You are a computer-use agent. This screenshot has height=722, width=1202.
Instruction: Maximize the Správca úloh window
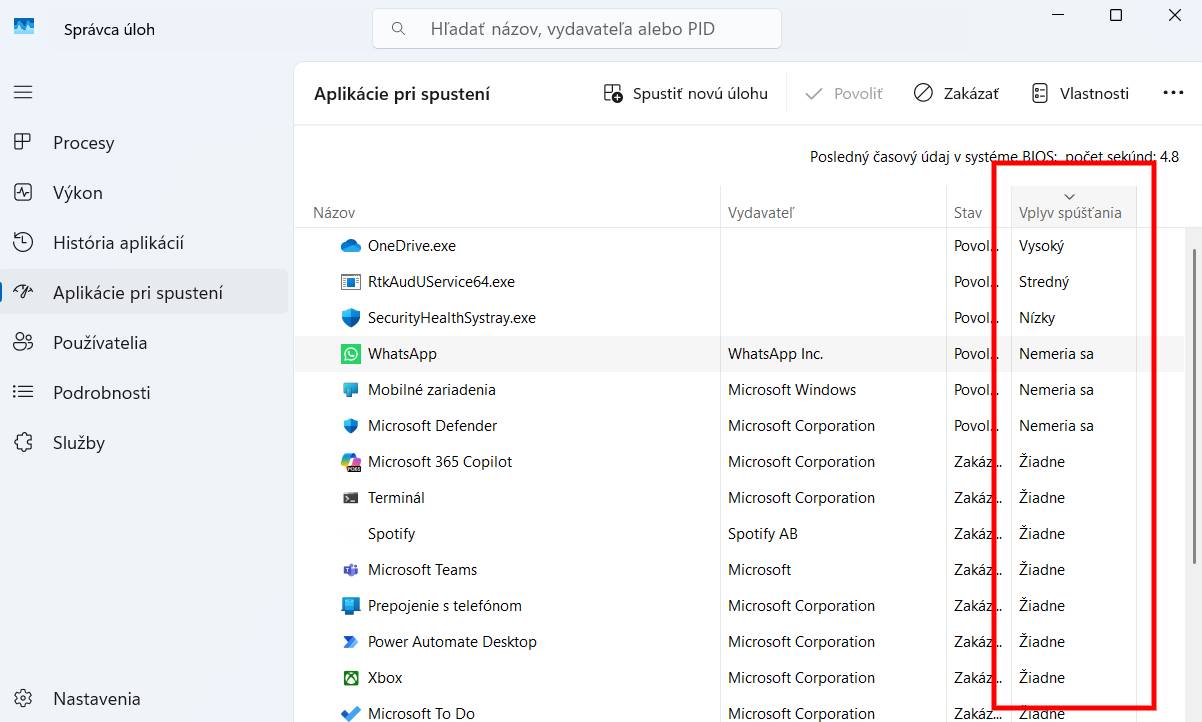tap(1116, 15)
